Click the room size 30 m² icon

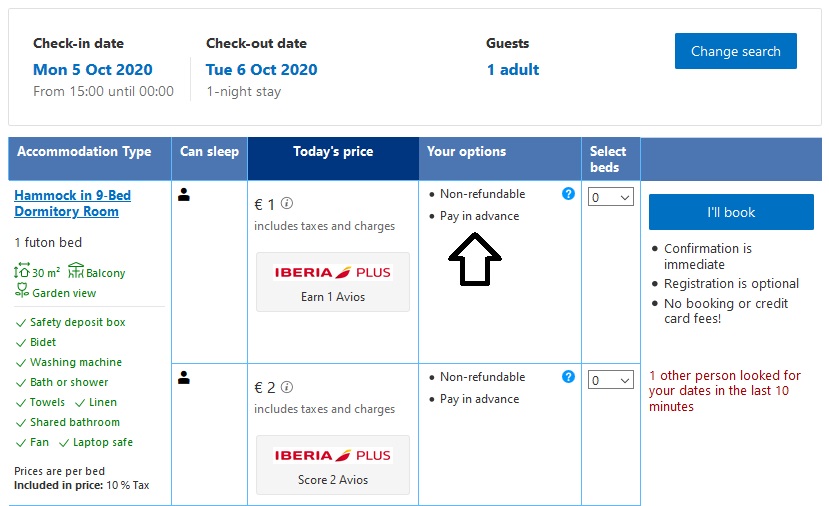coord(22,272)
